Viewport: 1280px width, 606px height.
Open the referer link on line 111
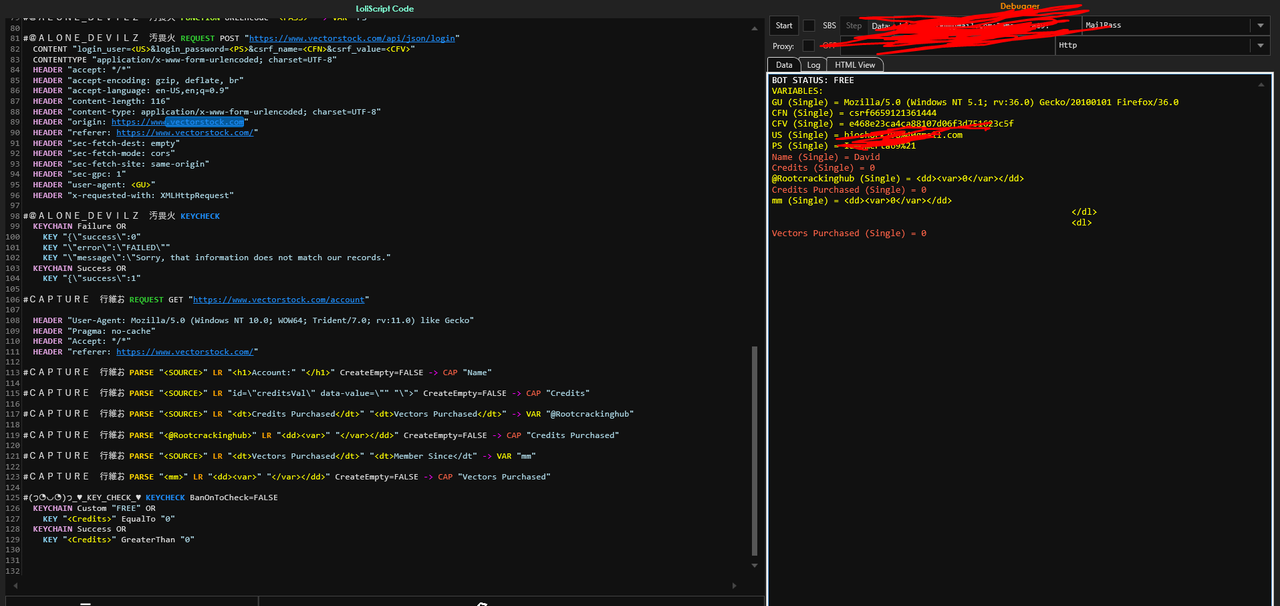184,352
